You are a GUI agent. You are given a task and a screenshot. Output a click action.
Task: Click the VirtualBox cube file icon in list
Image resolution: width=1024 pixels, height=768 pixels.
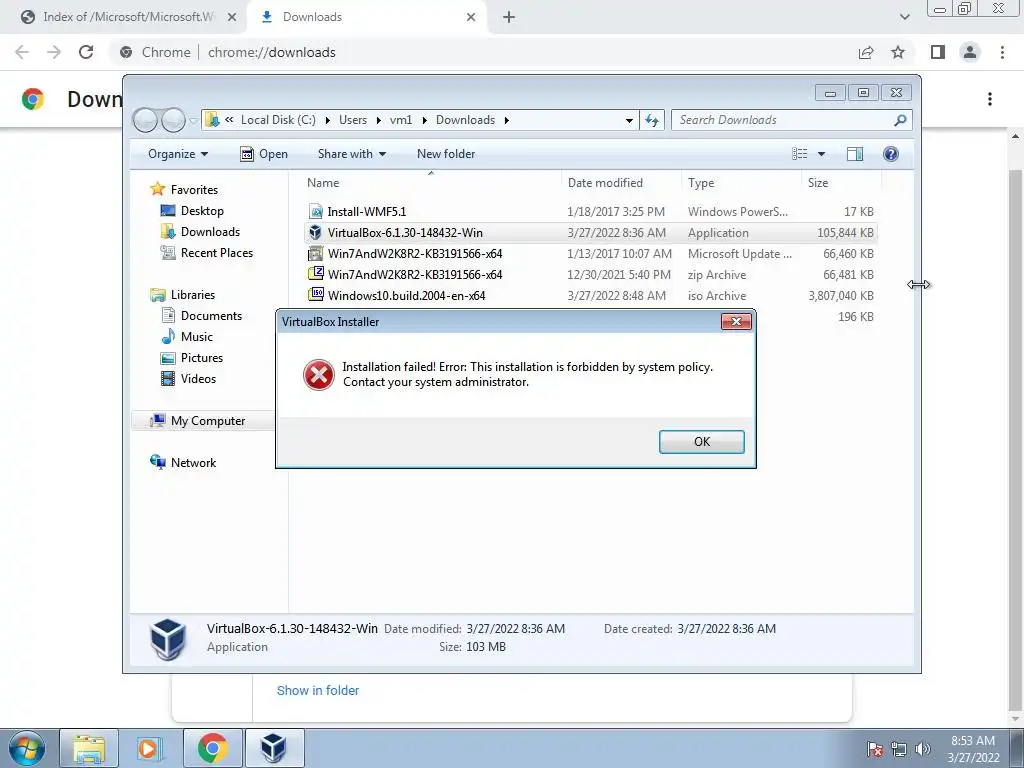(316, 232)
